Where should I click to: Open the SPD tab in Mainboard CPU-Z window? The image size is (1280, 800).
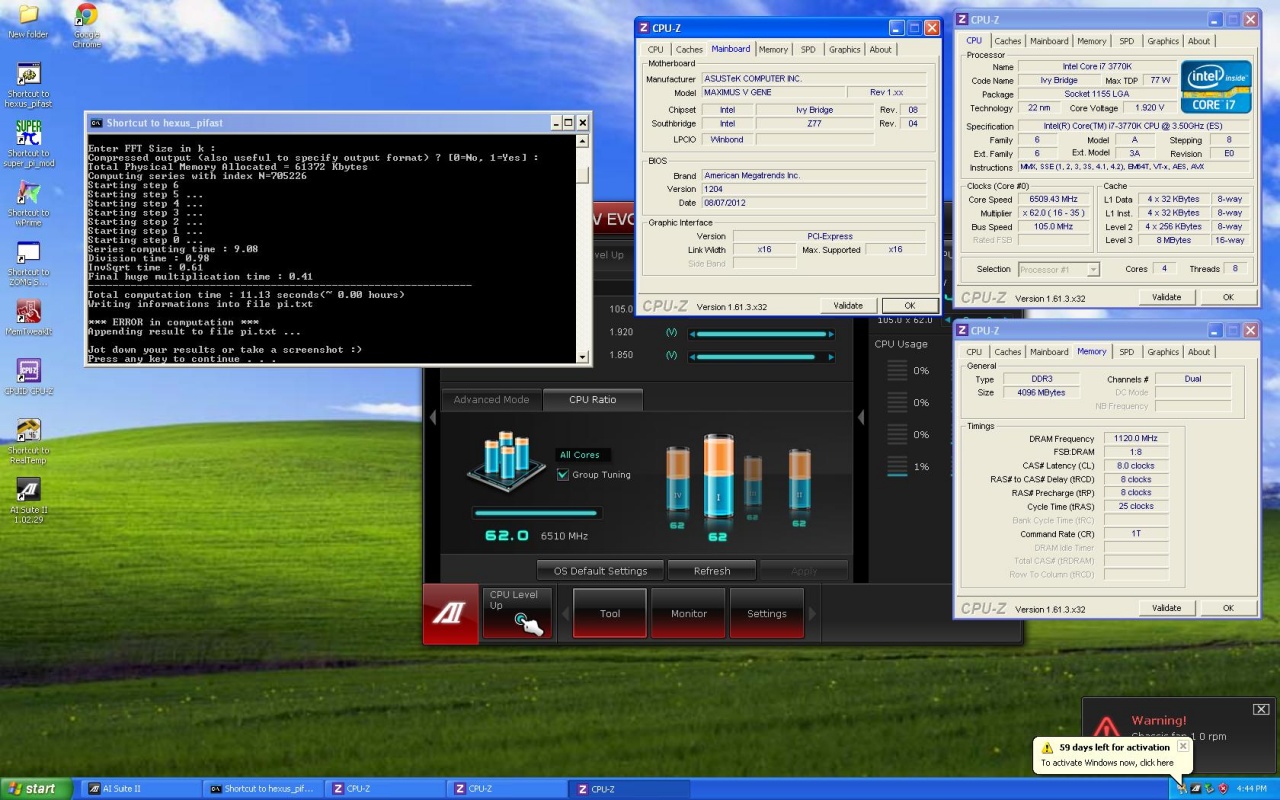807,49
